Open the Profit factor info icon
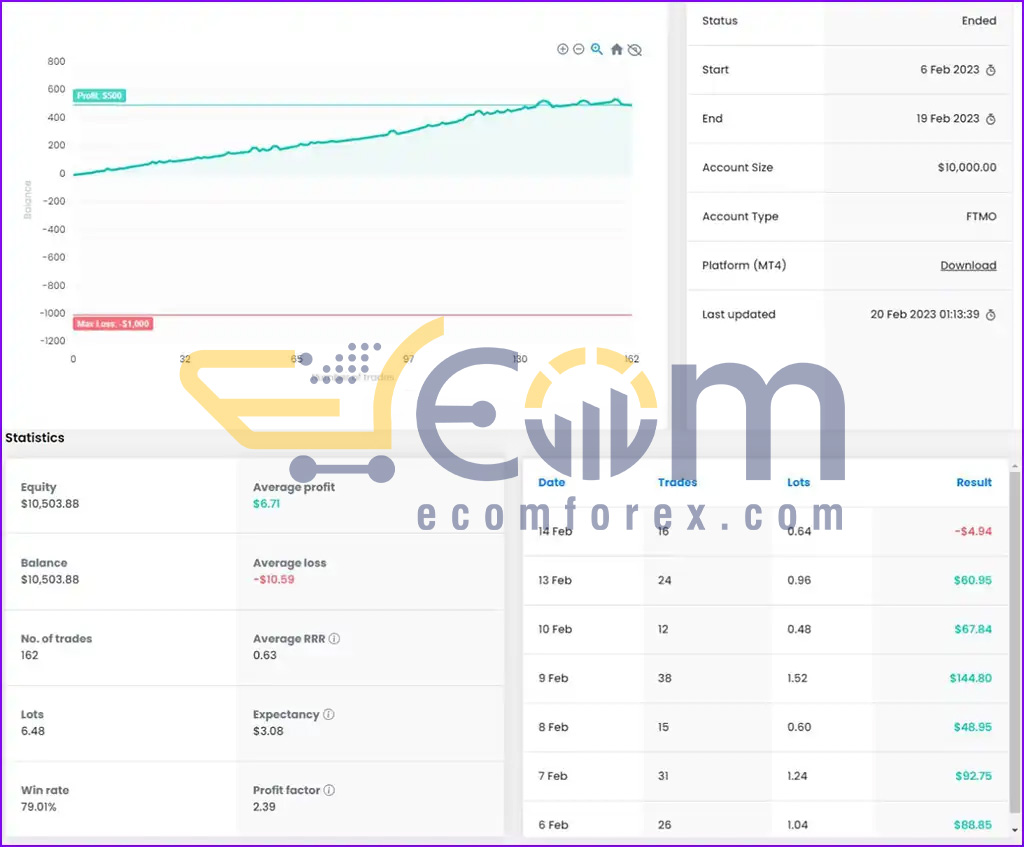Viewport: 1024px width, 847px height. click(330, 790)
